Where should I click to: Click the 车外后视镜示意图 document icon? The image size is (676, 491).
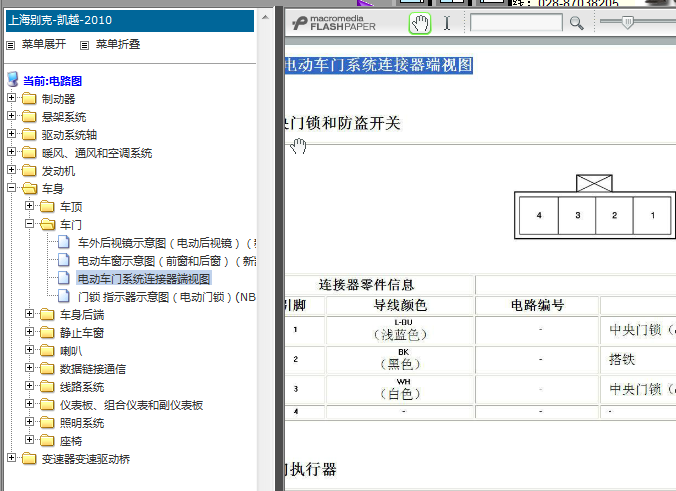(x=64, y=242)
